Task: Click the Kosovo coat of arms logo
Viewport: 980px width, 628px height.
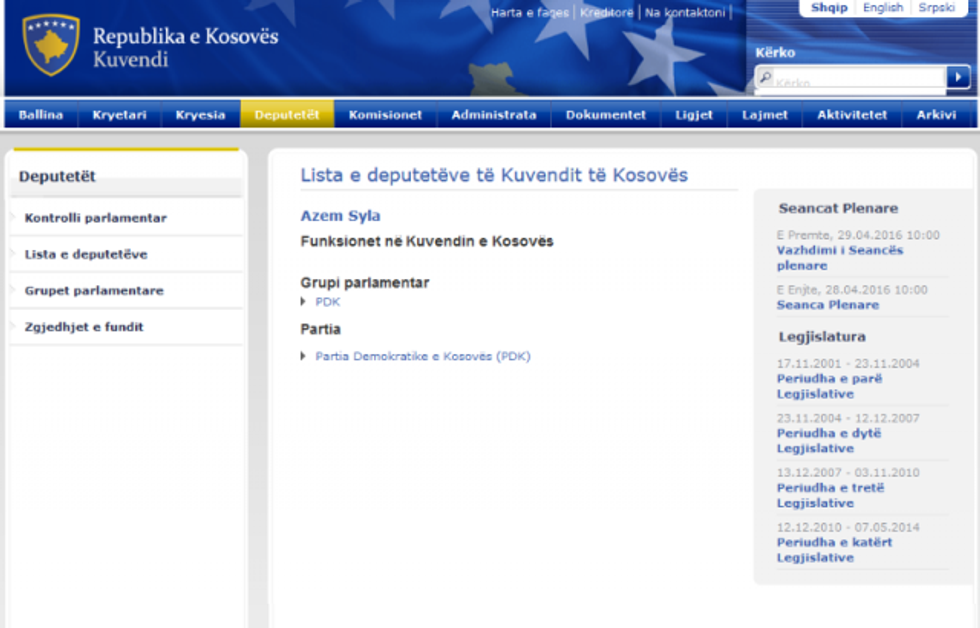Action: [x=50, y=45]
